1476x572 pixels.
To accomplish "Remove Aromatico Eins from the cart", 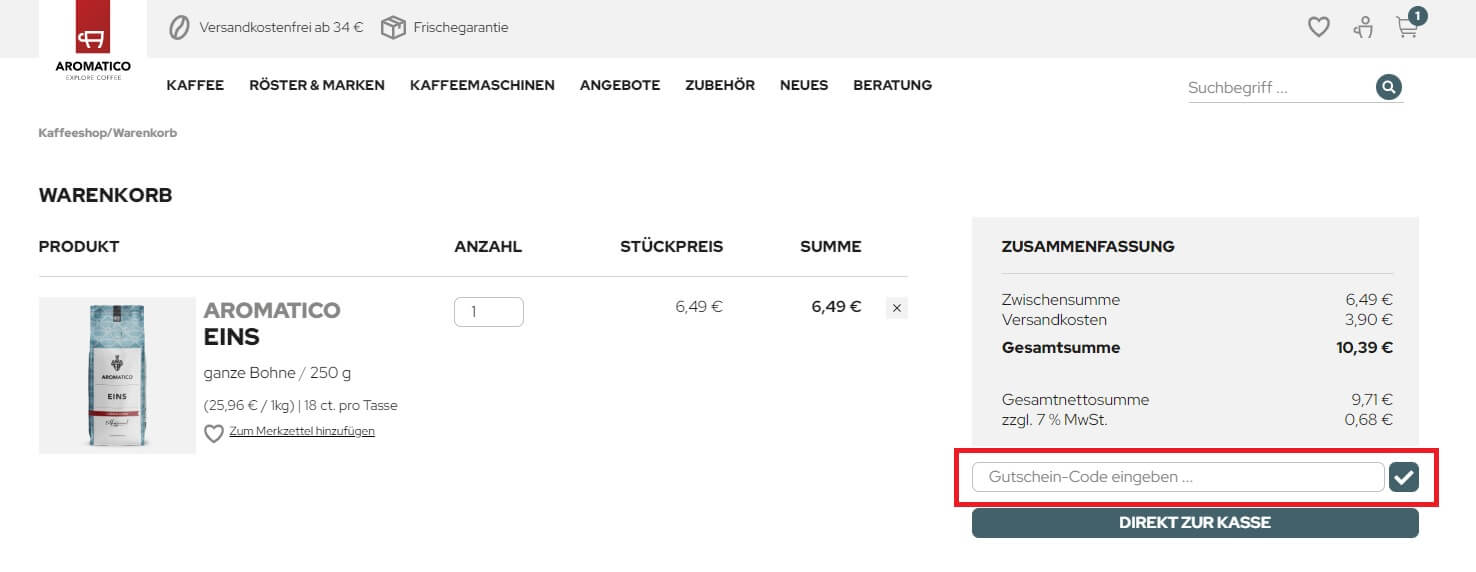I will (897, 308).
